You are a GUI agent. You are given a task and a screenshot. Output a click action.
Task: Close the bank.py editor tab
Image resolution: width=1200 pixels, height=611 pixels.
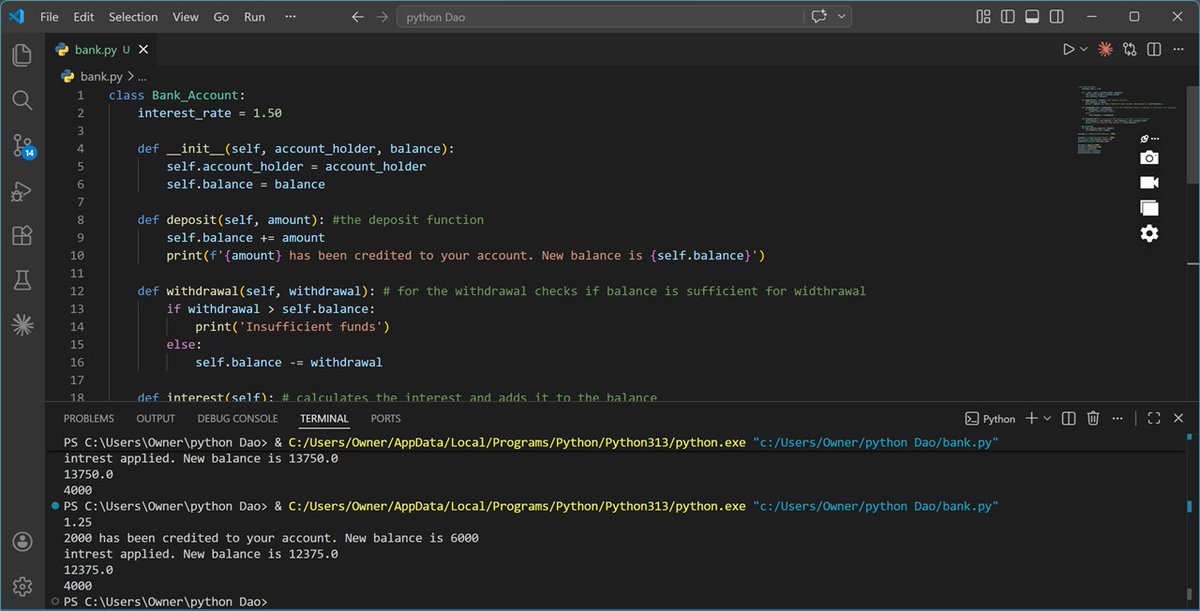coord(145,49)
